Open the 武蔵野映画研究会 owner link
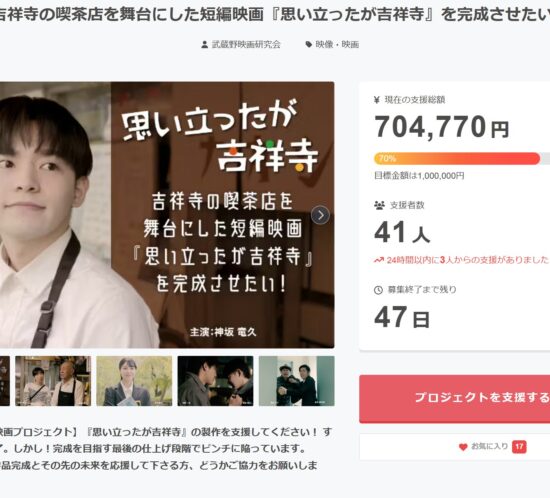The height and width of the screenshot is (498, 550). click(246, 45)
